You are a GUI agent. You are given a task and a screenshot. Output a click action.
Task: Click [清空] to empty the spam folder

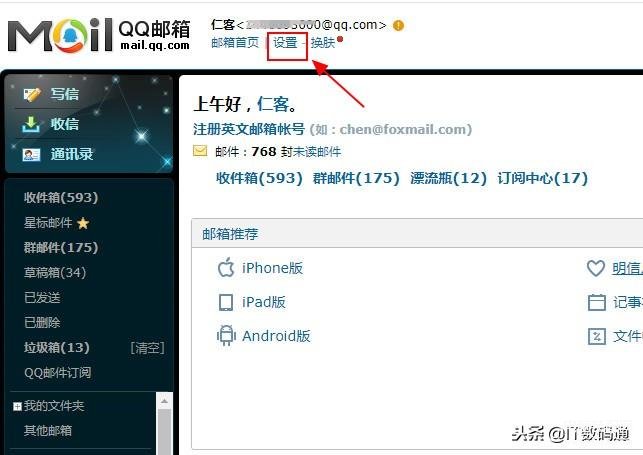(x=147, y=348)
